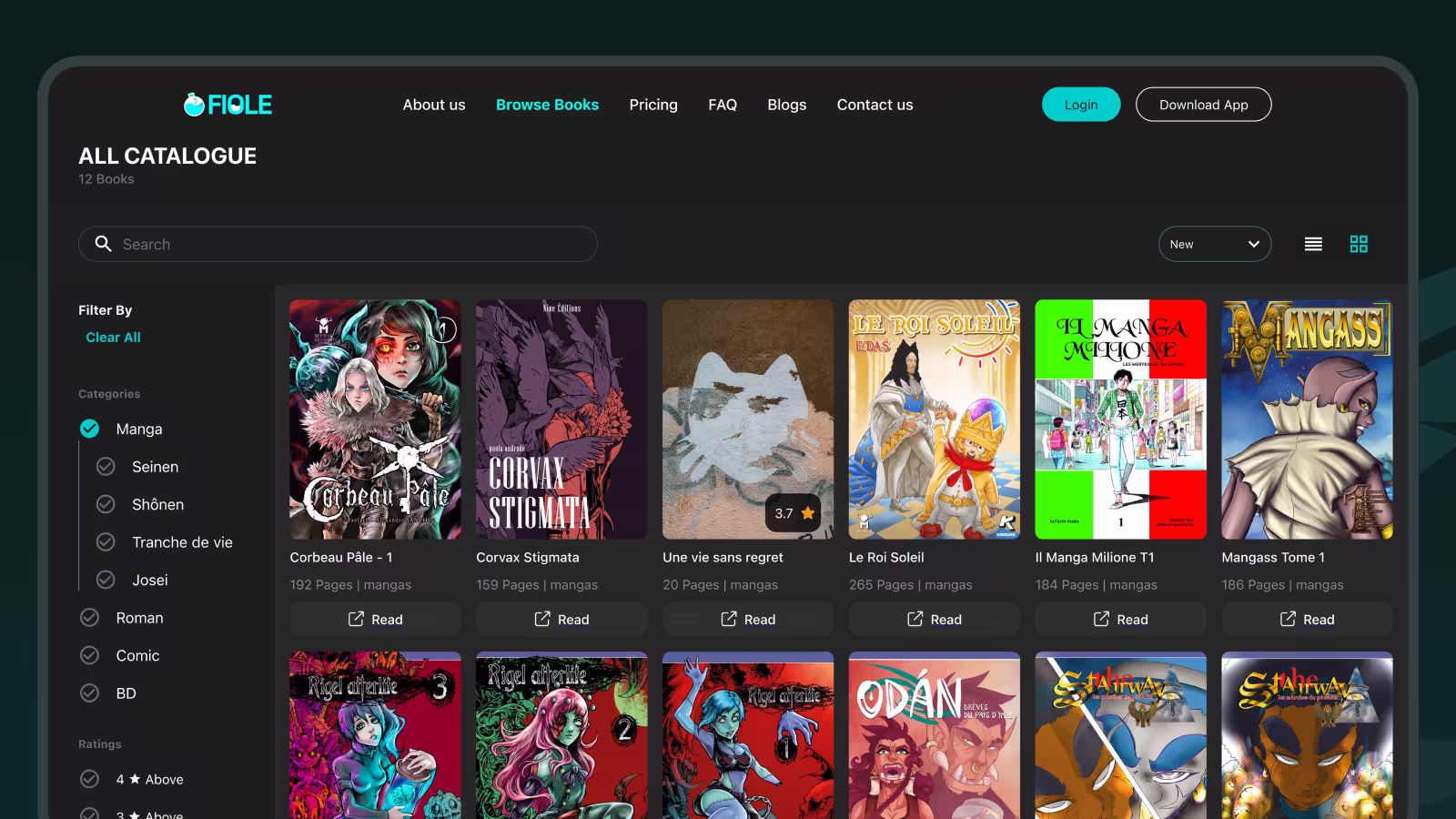1456x819 pixels.
Task: Open the Contact us page
Action: (x=875, y=105)
